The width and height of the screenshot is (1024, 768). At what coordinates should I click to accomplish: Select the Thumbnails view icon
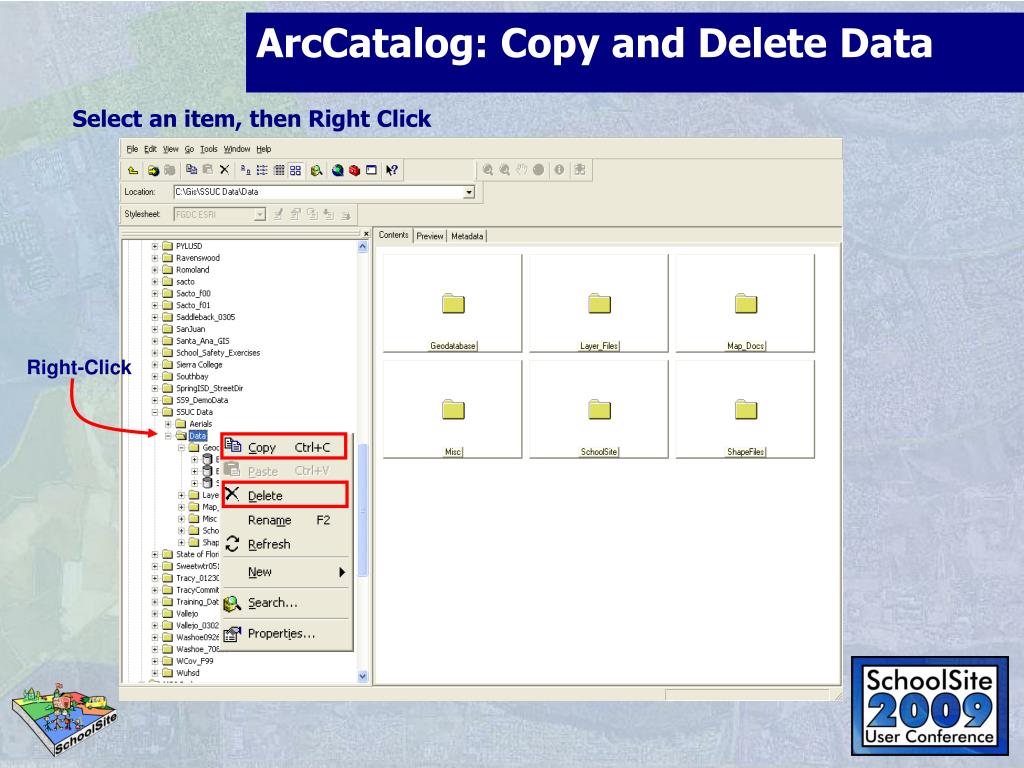coord(295,170)
